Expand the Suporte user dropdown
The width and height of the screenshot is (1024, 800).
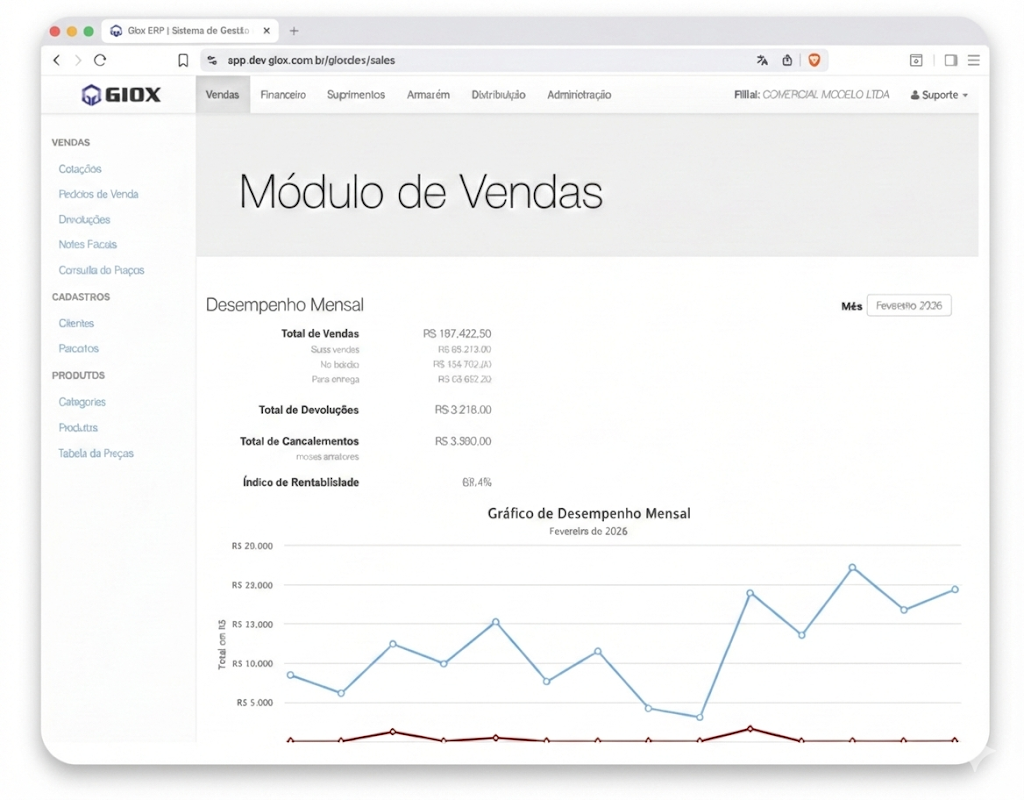click(939, 95)
